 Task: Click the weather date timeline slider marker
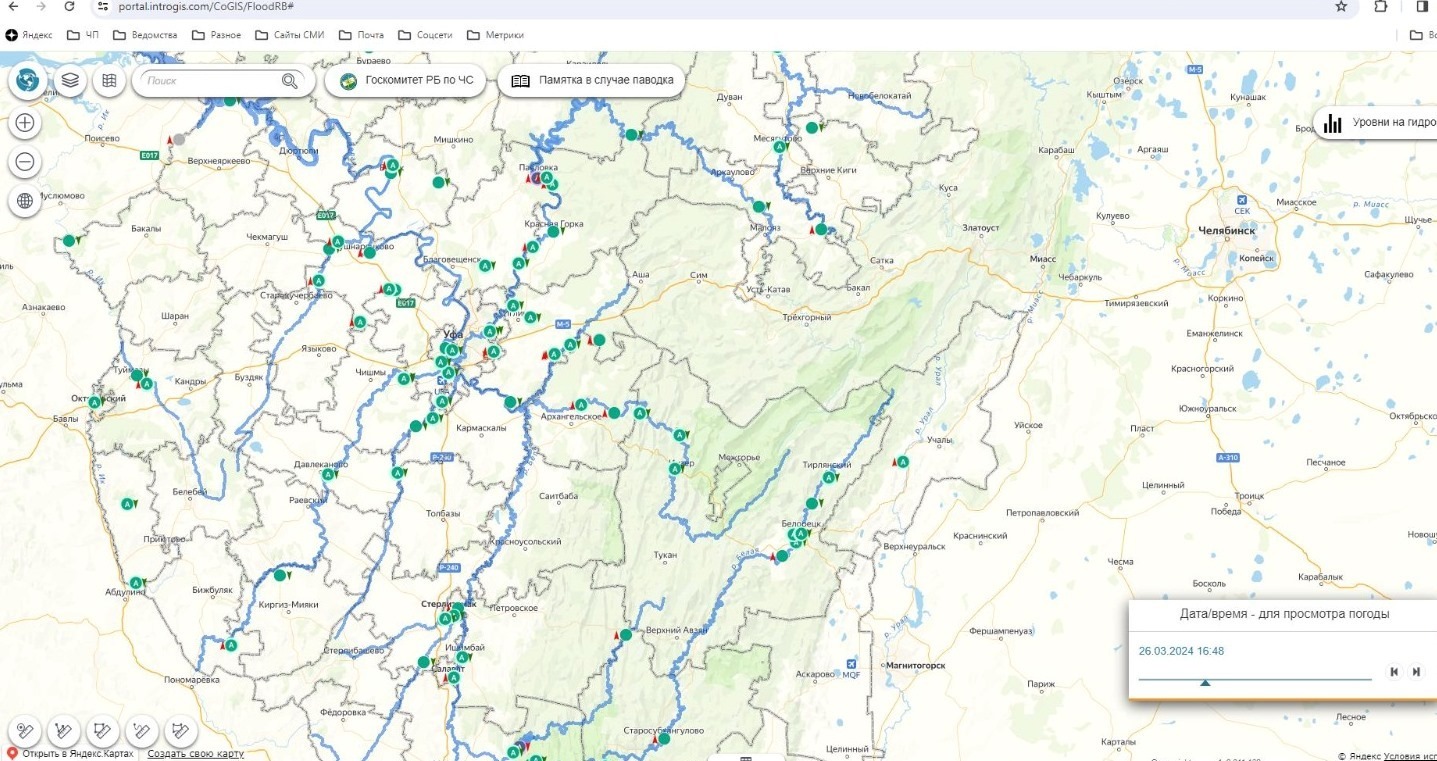point(1205,682)
